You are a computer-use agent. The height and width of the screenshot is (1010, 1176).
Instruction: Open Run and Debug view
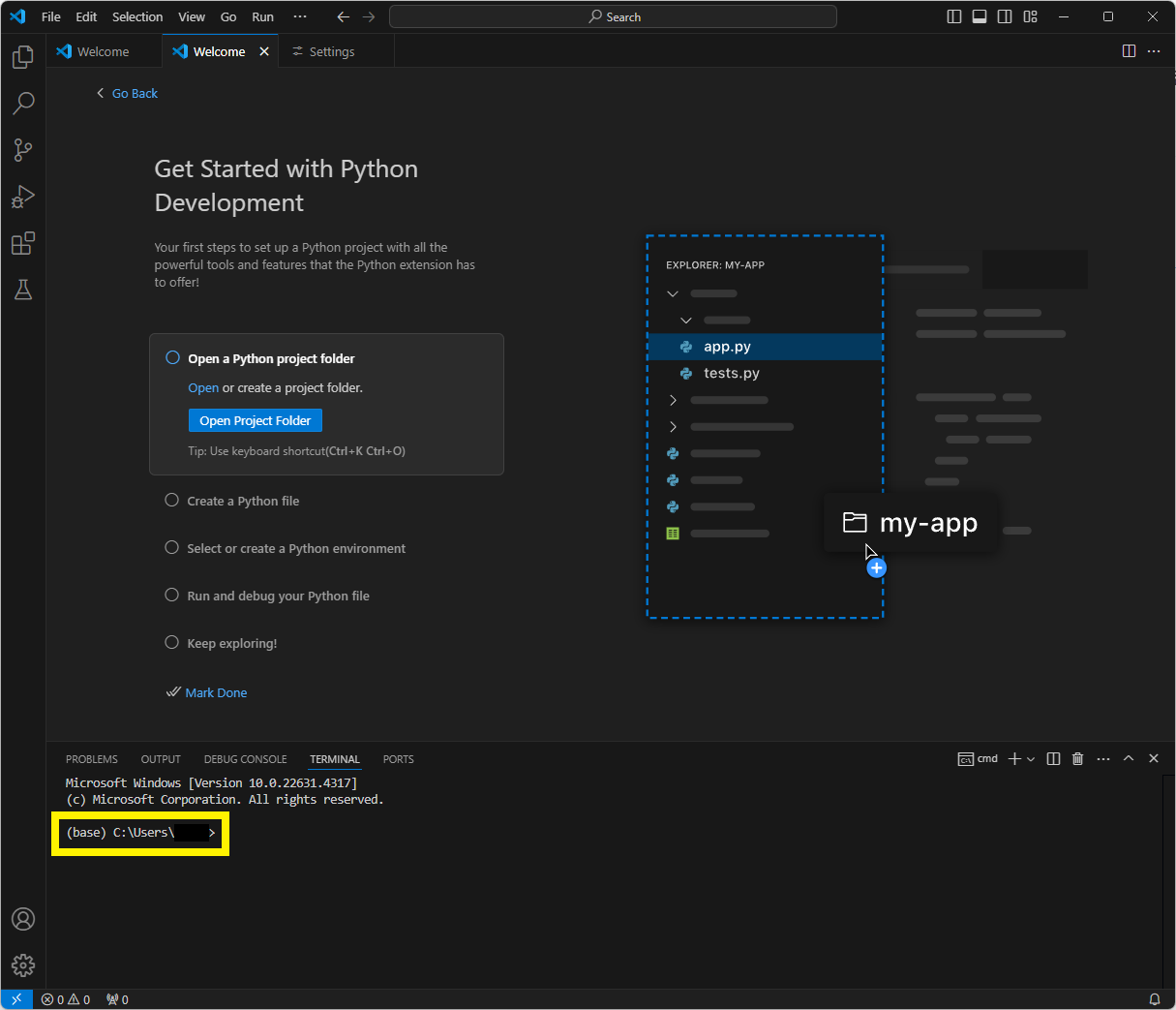tap(23, 197)
